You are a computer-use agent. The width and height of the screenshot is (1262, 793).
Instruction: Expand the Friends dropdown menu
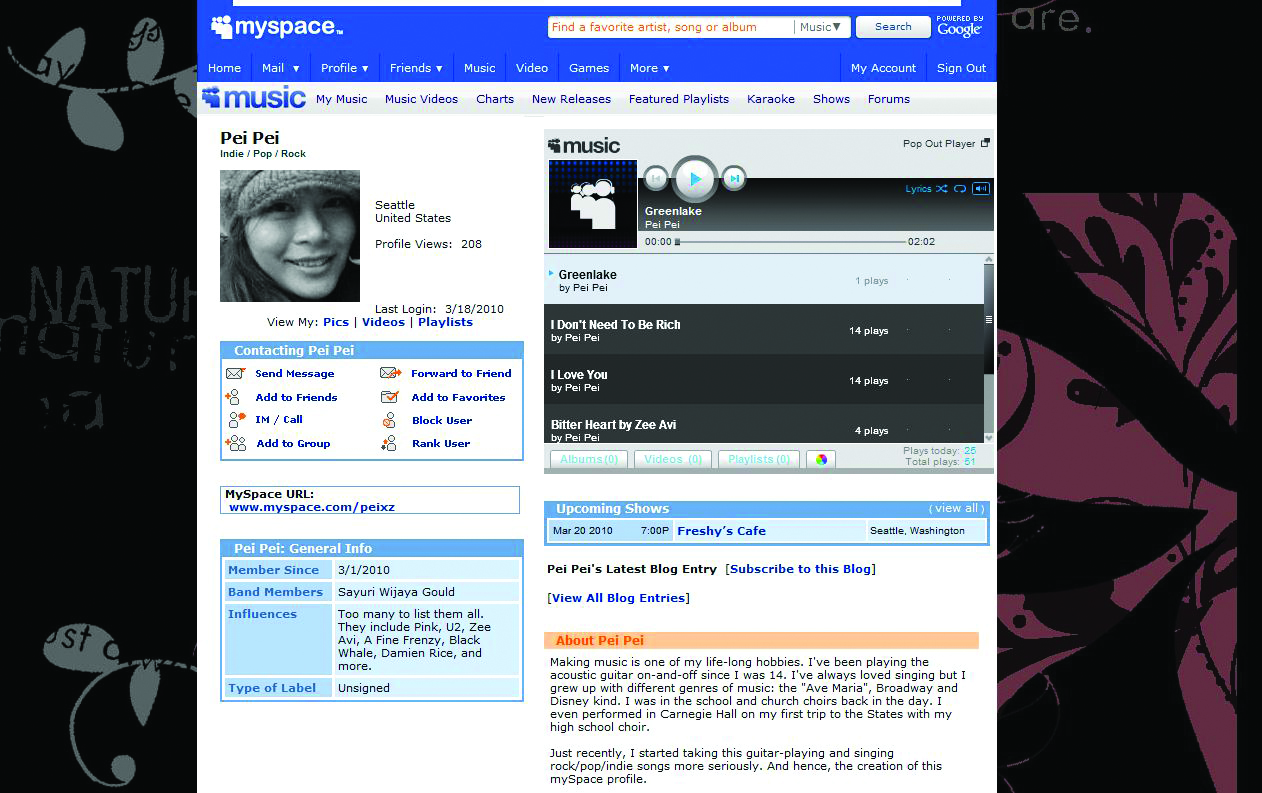tap(417, 68)
